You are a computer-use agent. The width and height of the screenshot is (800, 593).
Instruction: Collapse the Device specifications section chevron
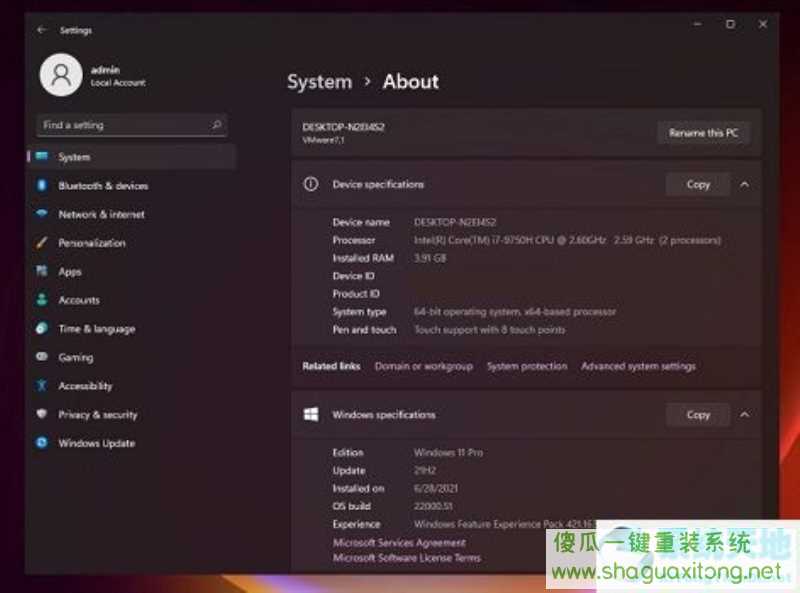pyautogui.click(x=744, y=184)
